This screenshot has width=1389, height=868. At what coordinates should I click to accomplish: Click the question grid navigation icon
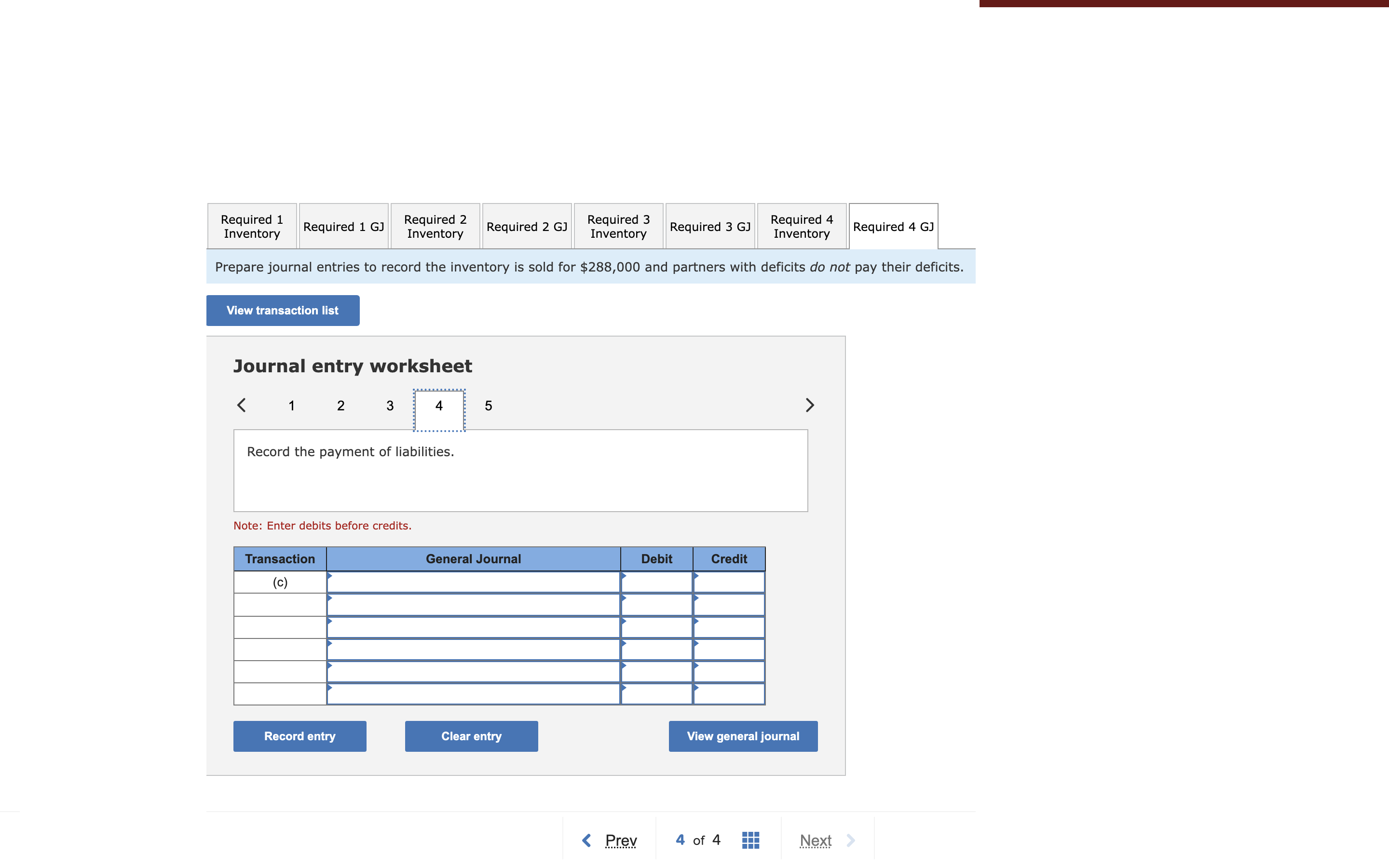(750, 840)
